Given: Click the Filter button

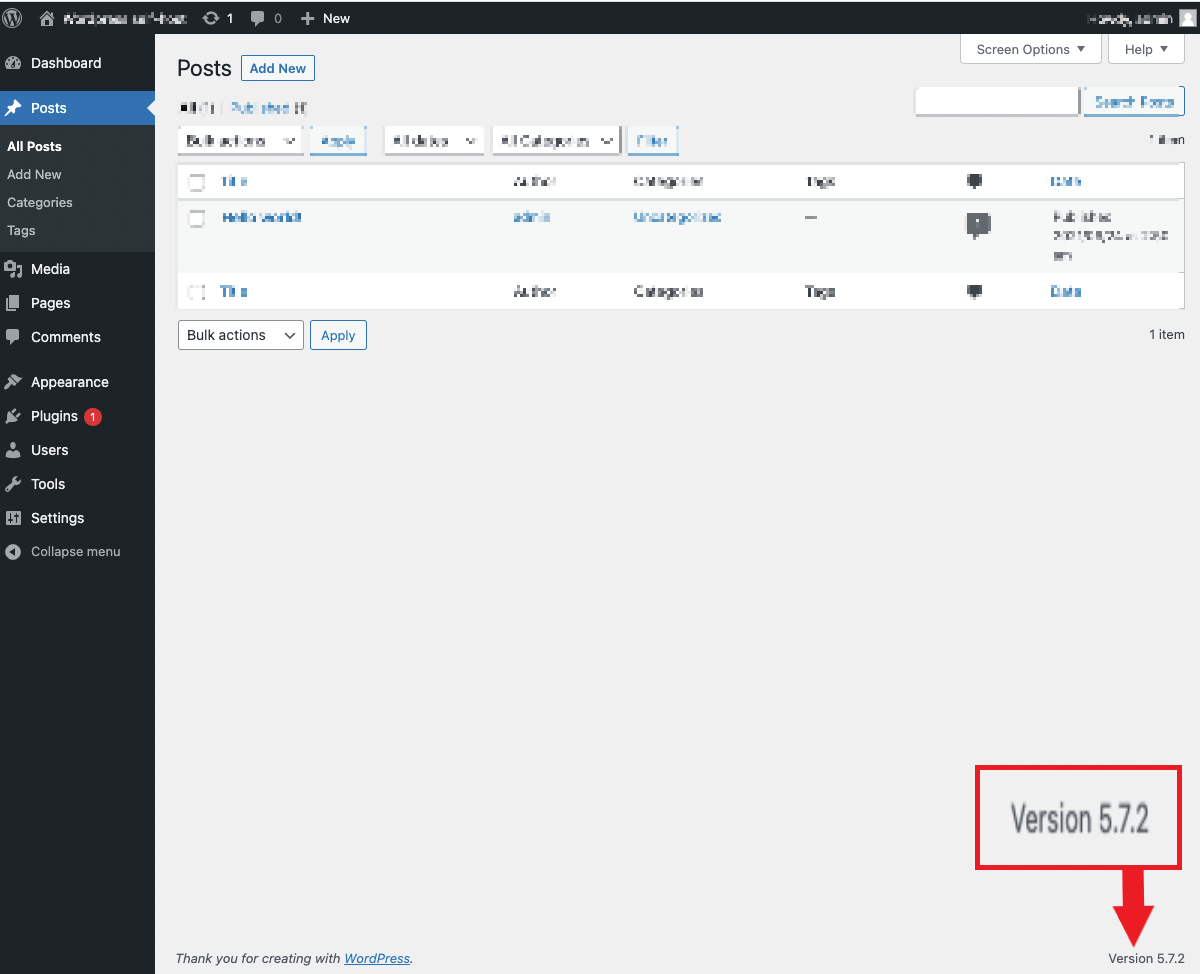Looking at the screenshot, I should pyautogui.click(x=653, y=141).
